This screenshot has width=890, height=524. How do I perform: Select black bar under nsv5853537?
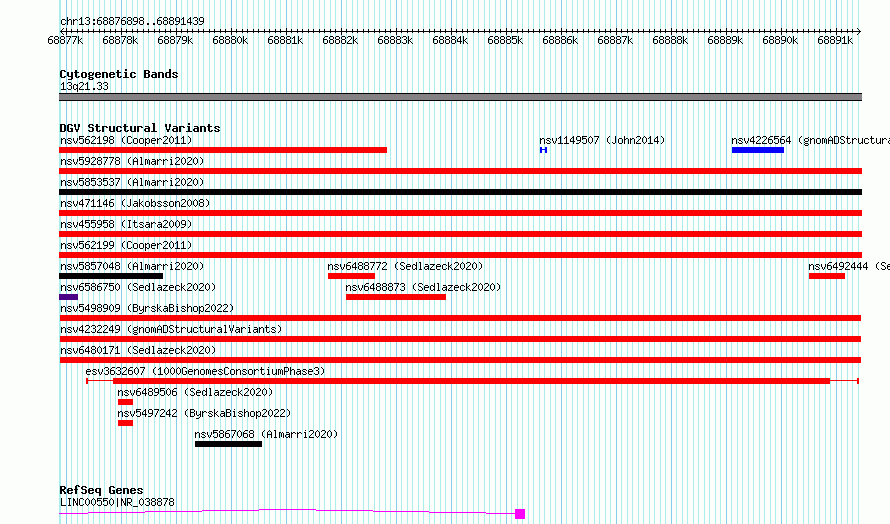click(460, 192)
